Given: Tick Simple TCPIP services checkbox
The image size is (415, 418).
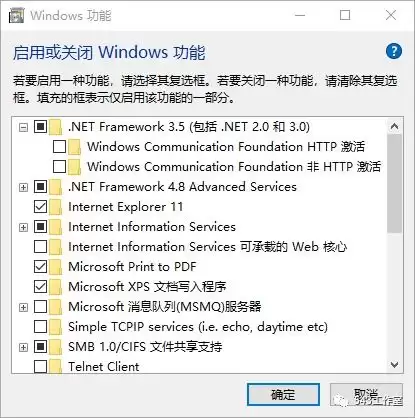Looking at the screenshot, I should click(40, 327).
